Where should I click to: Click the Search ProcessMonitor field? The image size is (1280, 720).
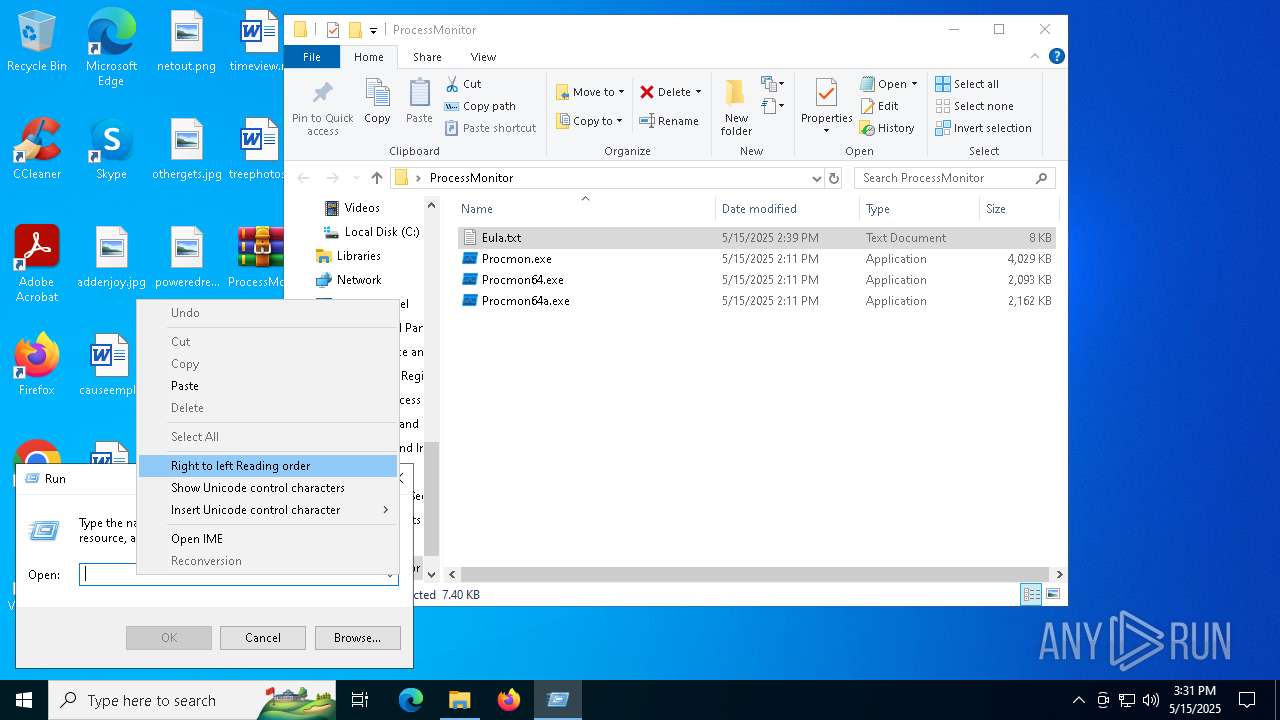[954, 178]
